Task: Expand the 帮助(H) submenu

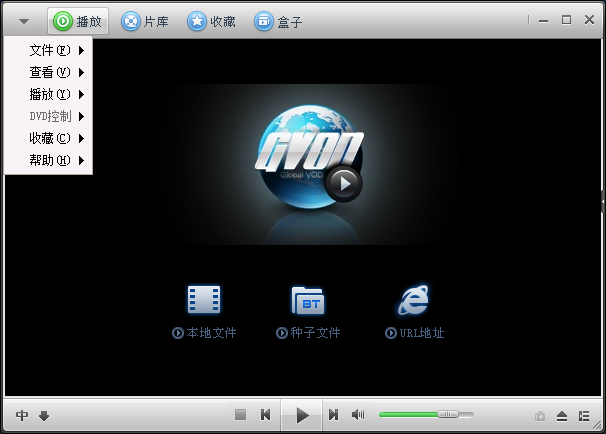Action: tap(48, 160)
